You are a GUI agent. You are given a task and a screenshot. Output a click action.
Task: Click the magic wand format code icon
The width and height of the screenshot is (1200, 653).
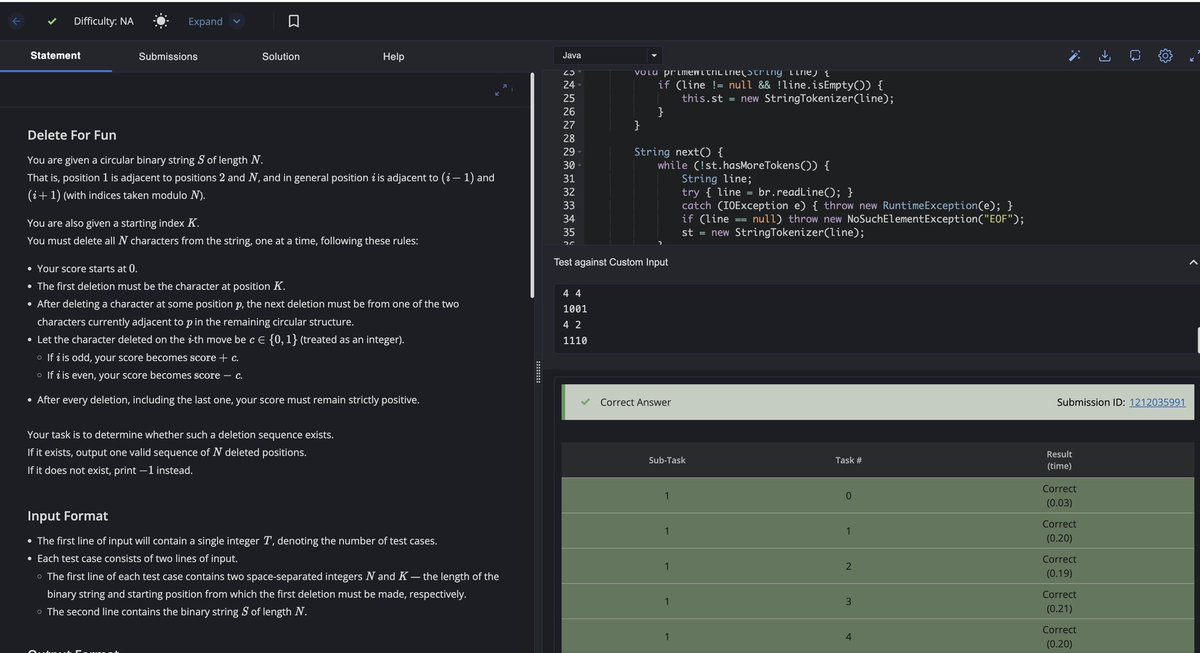coord(1076,56)
